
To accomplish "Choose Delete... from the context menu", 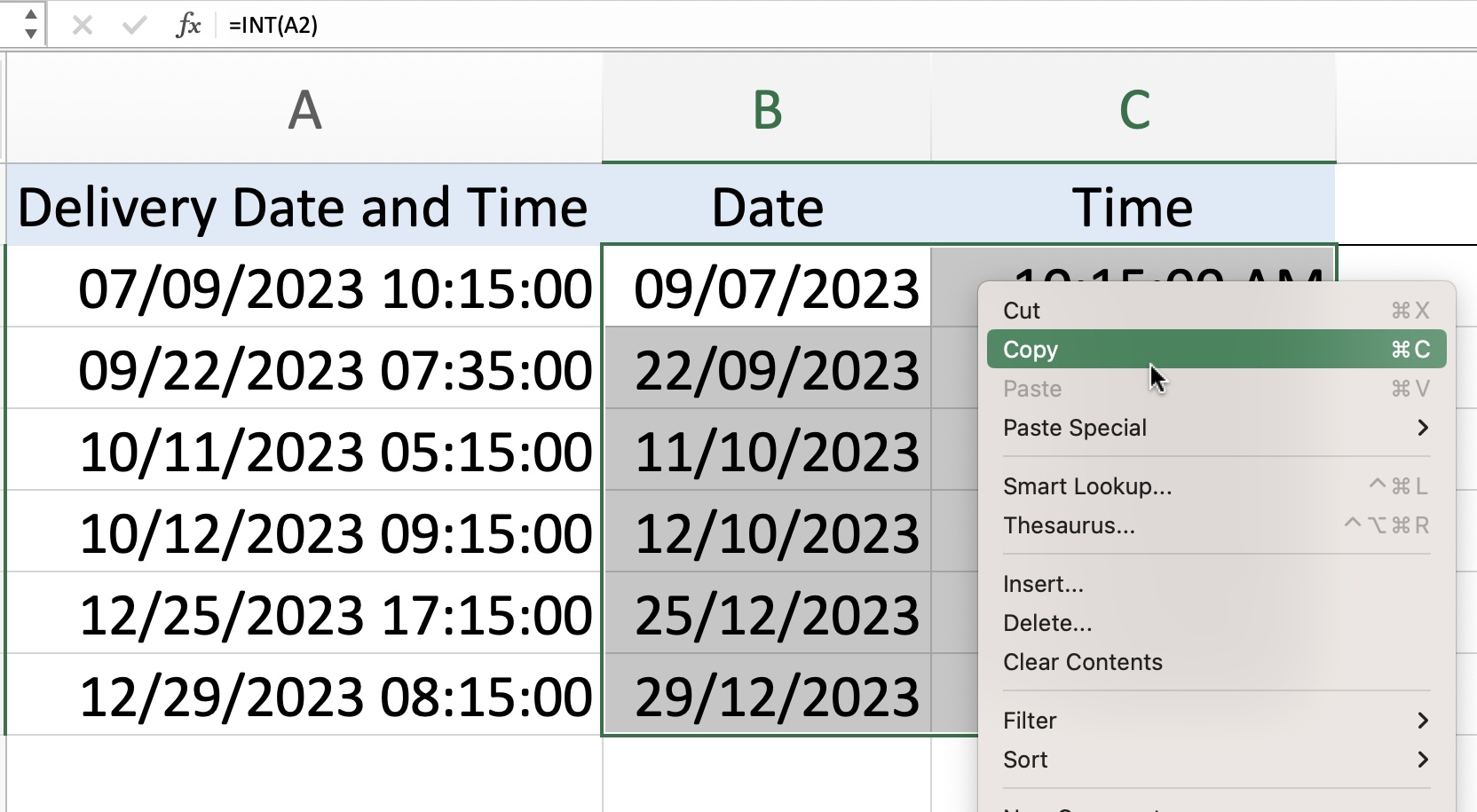I will [x=1216, y=623].
